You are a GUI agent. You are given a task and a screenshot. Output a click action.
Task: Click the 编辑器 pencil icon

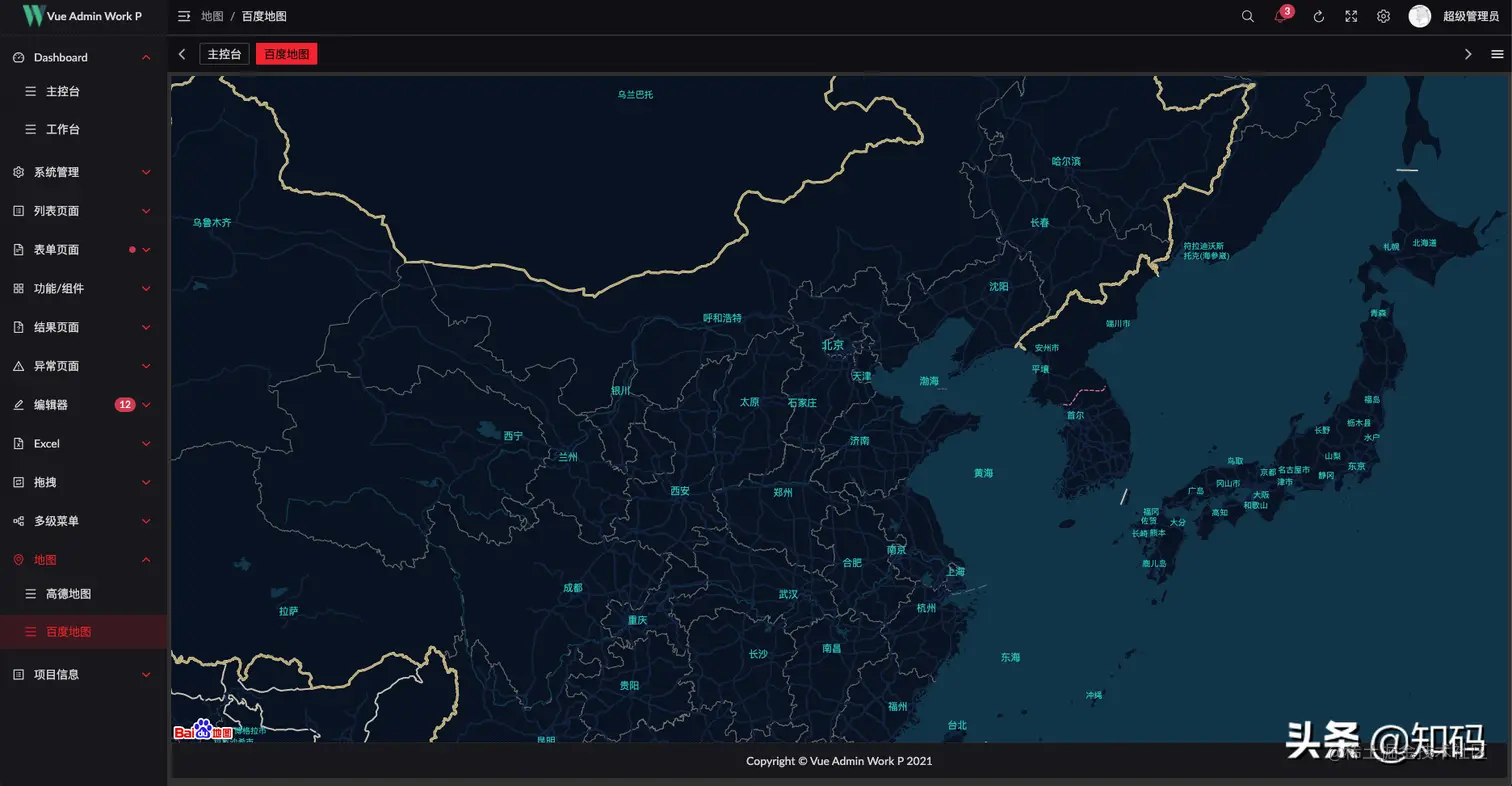[18, 405]
